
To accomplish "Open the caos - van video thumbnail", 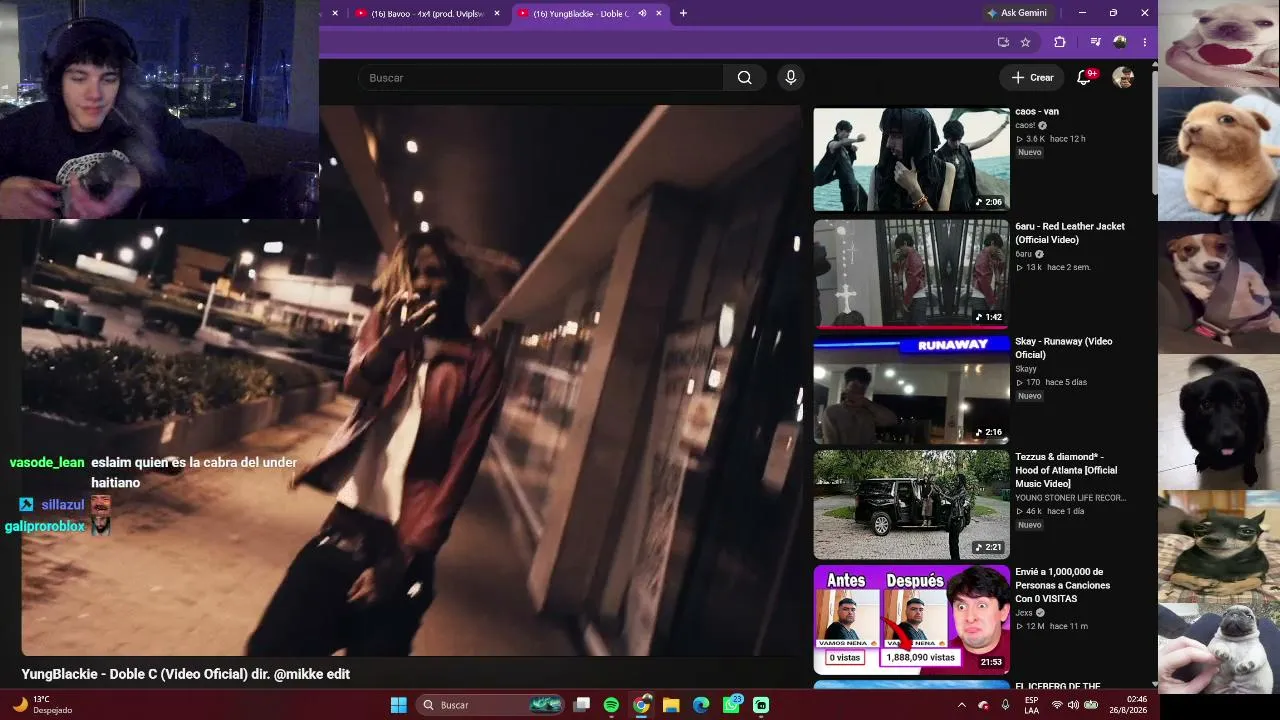I will pyautogui.click(x=911, y=159).
